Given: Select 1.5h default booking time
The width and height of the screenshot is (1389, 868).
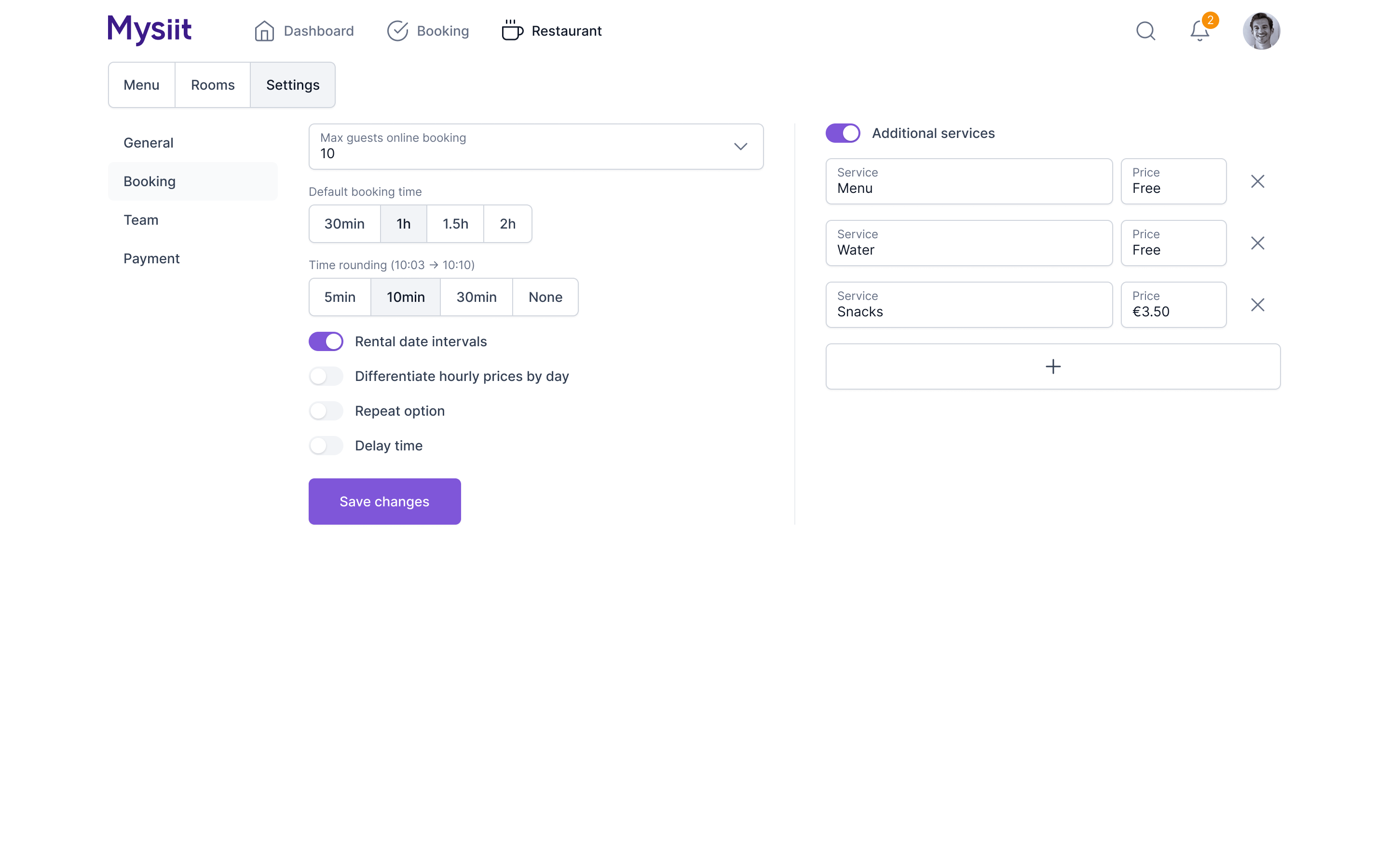Looking at the screenshot, I should pyautogui.click(x=455, y=224).
